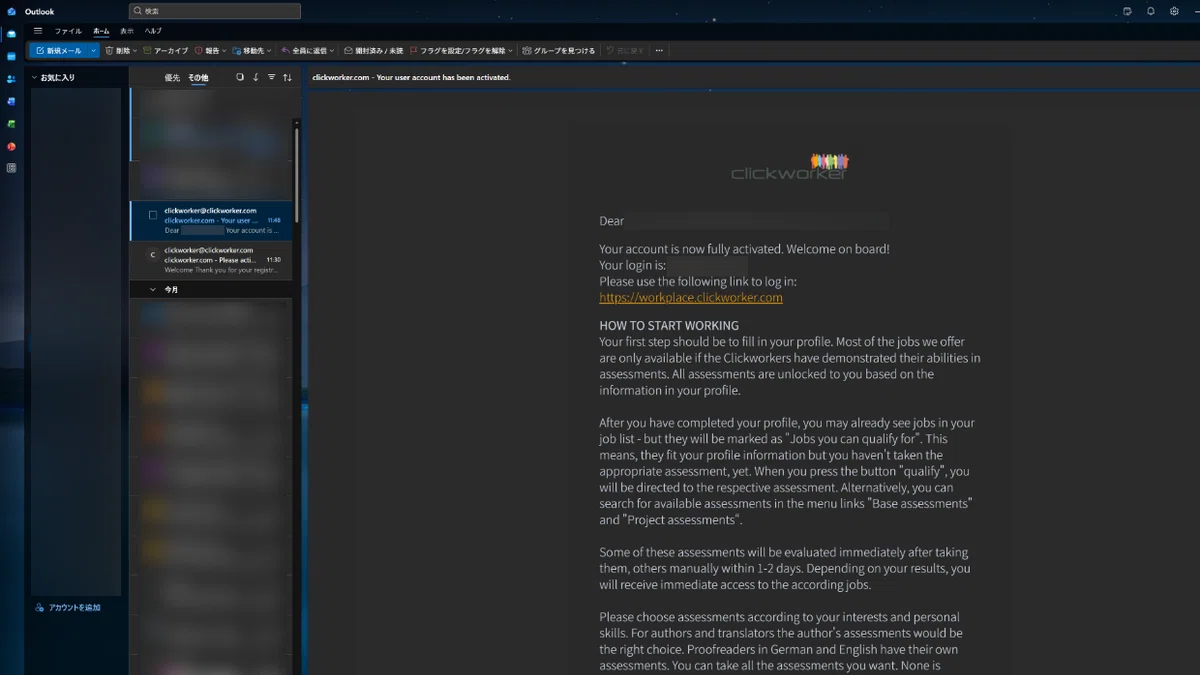This screenshot has height=675, width=1200.
Task: Click 報告 report in the toolbar
Action: (x=207, y=50)
